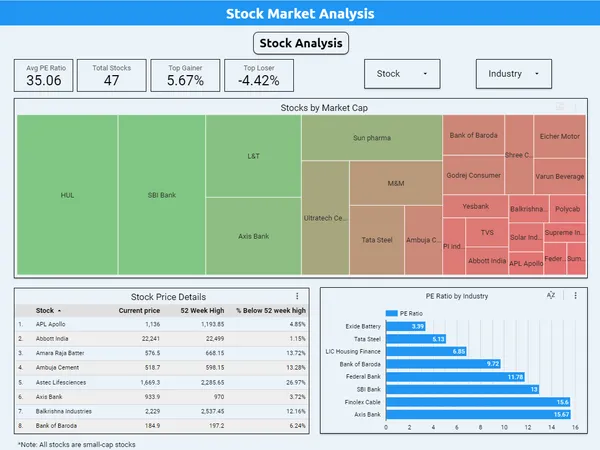Viewport: 600px width, 450px height.
Task: Select the APL Apollo treemap block
Action: pos(526,263)
